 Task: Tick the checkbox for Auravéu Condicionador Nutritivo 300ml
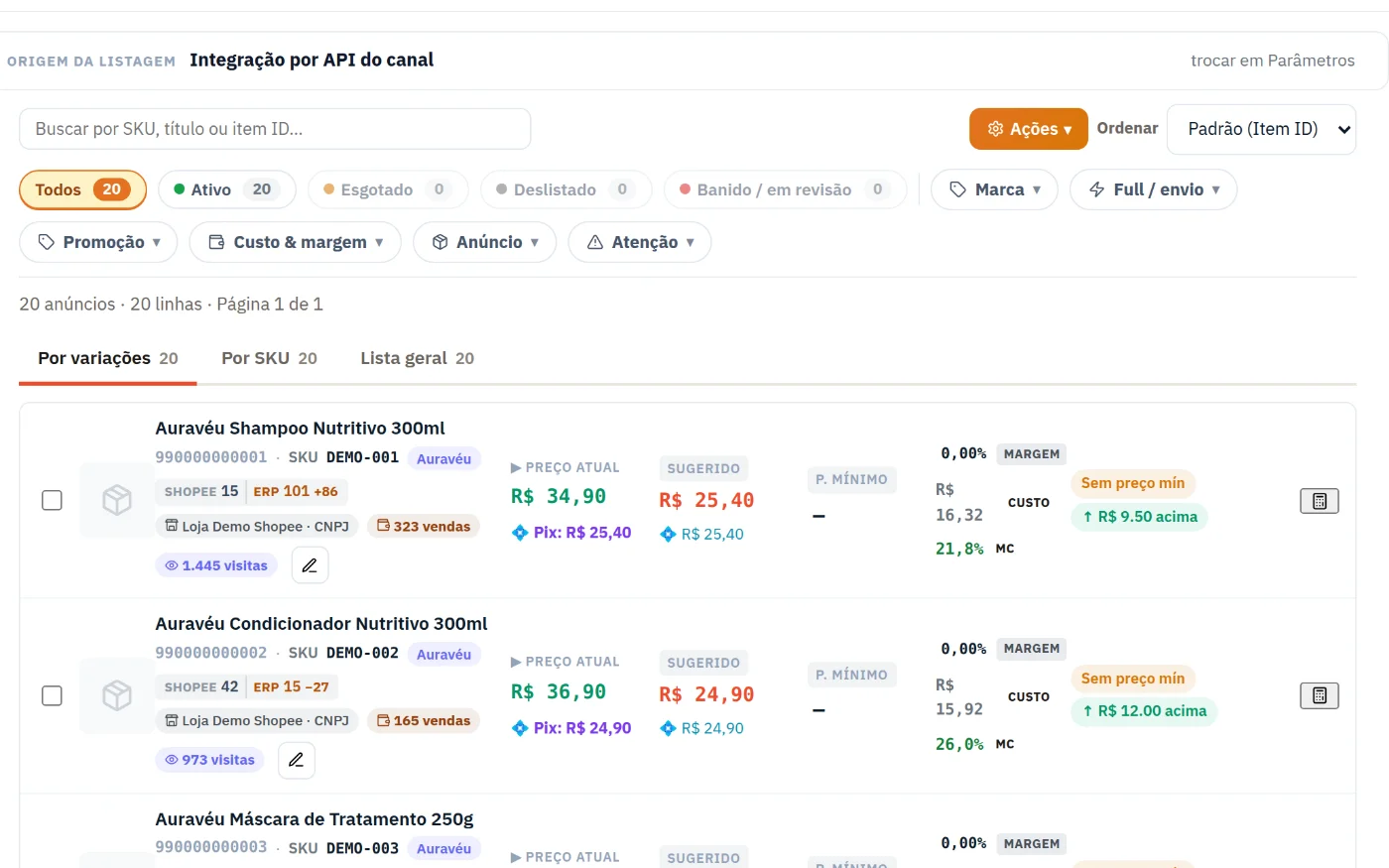[x=52, y=695]
